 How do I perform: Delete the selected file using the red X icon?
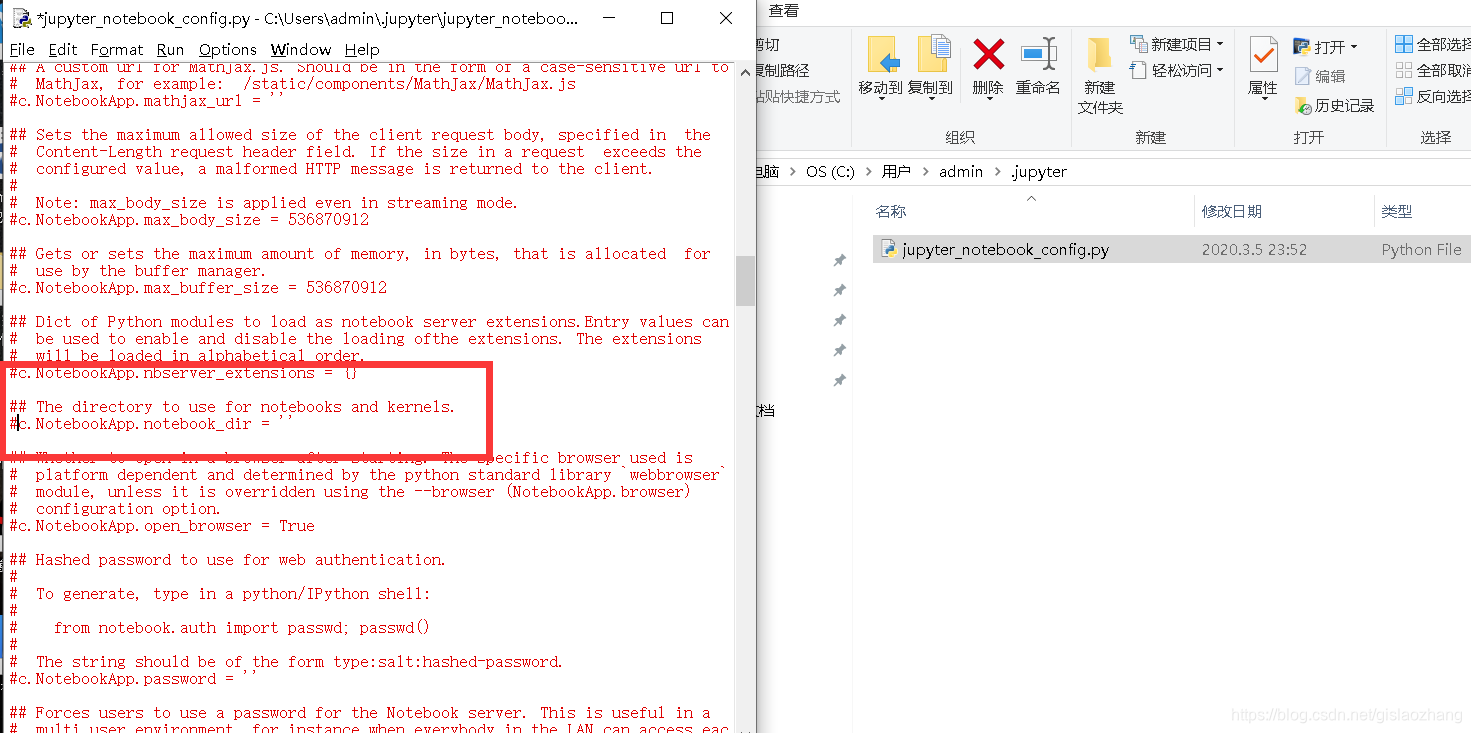[x=986, y=60]
